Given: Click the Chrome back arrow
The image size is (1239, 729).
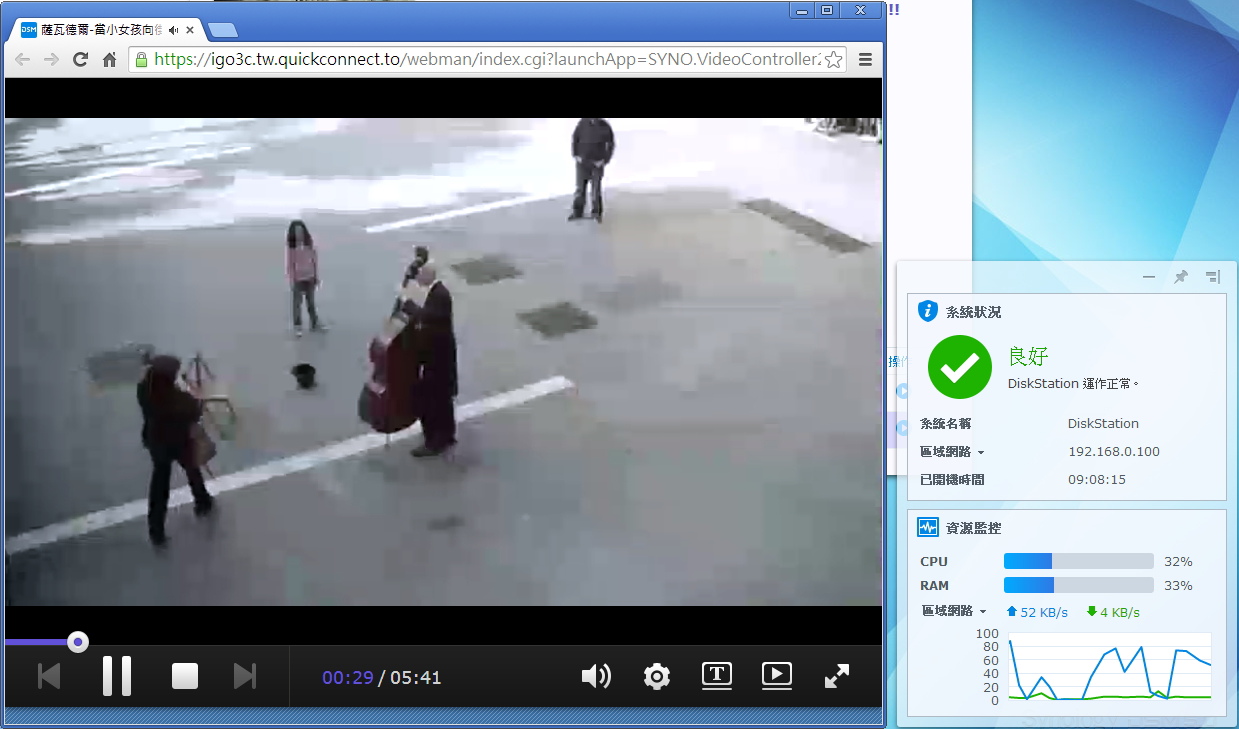Looking at the screenshot, I should pyautogui.click(x=22, y=59).
